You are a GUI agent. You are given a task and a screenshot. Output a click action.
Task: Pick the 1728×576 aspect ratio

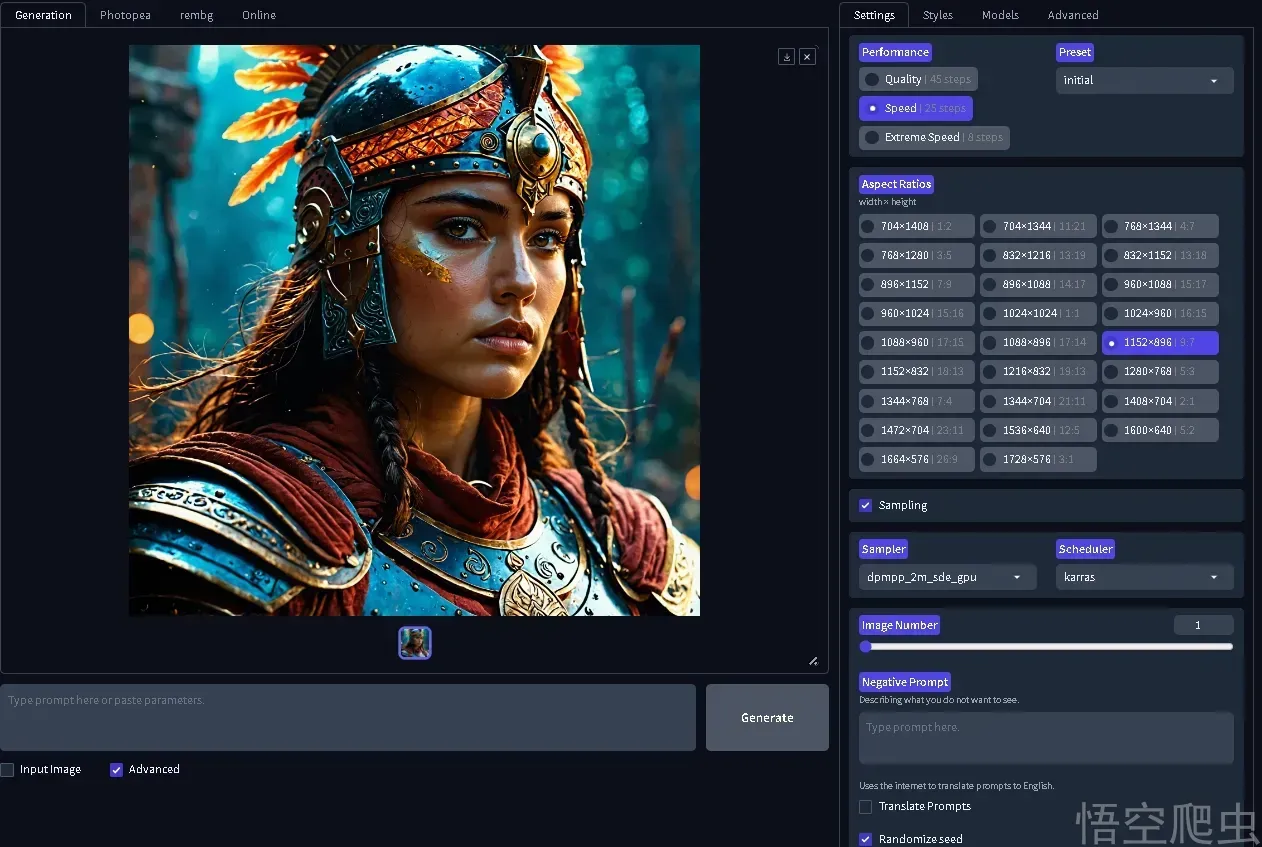click(x=1038, y=459)
